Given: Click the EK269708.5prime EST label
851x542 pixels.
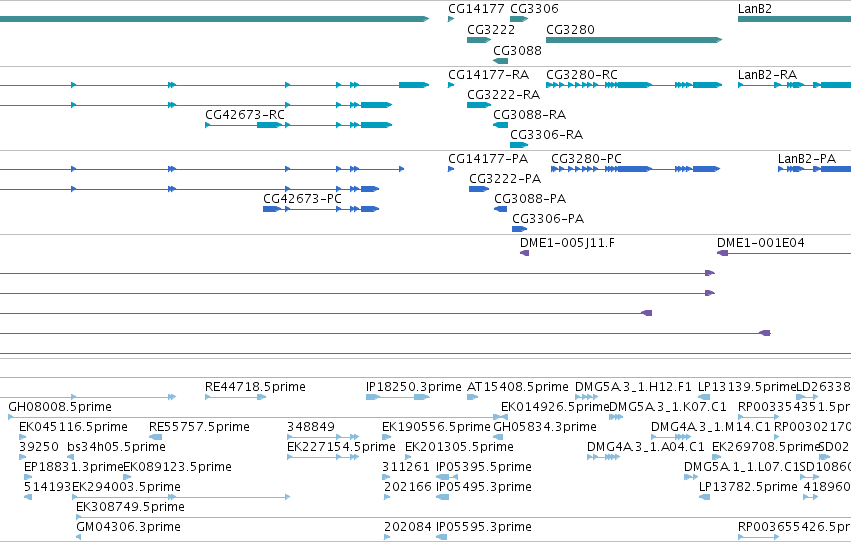Looking at the screenshot, I should tap(766, 447).
